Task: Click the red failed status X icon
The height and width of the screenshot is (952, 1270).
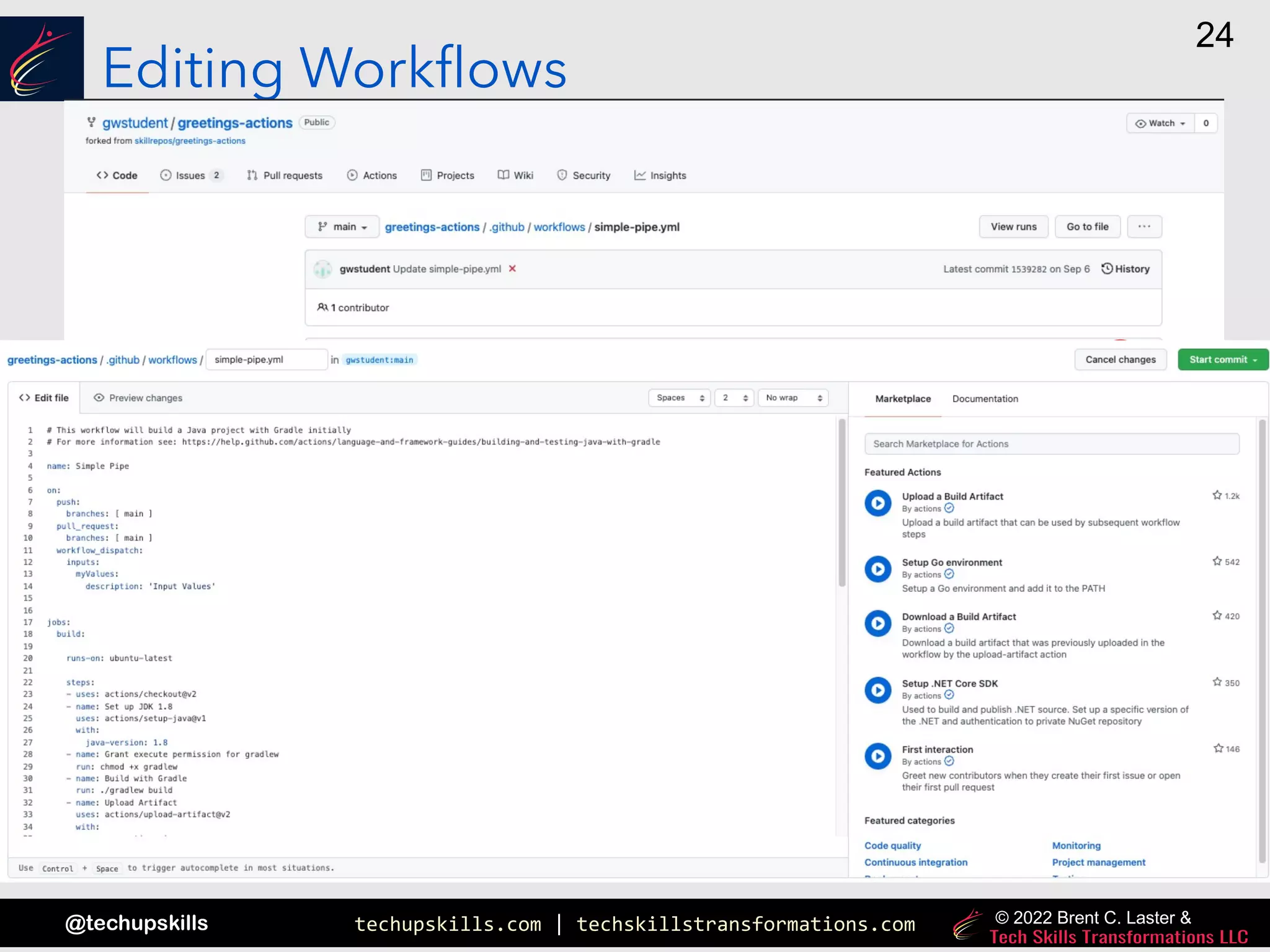Action: click(x=512, y=268)
